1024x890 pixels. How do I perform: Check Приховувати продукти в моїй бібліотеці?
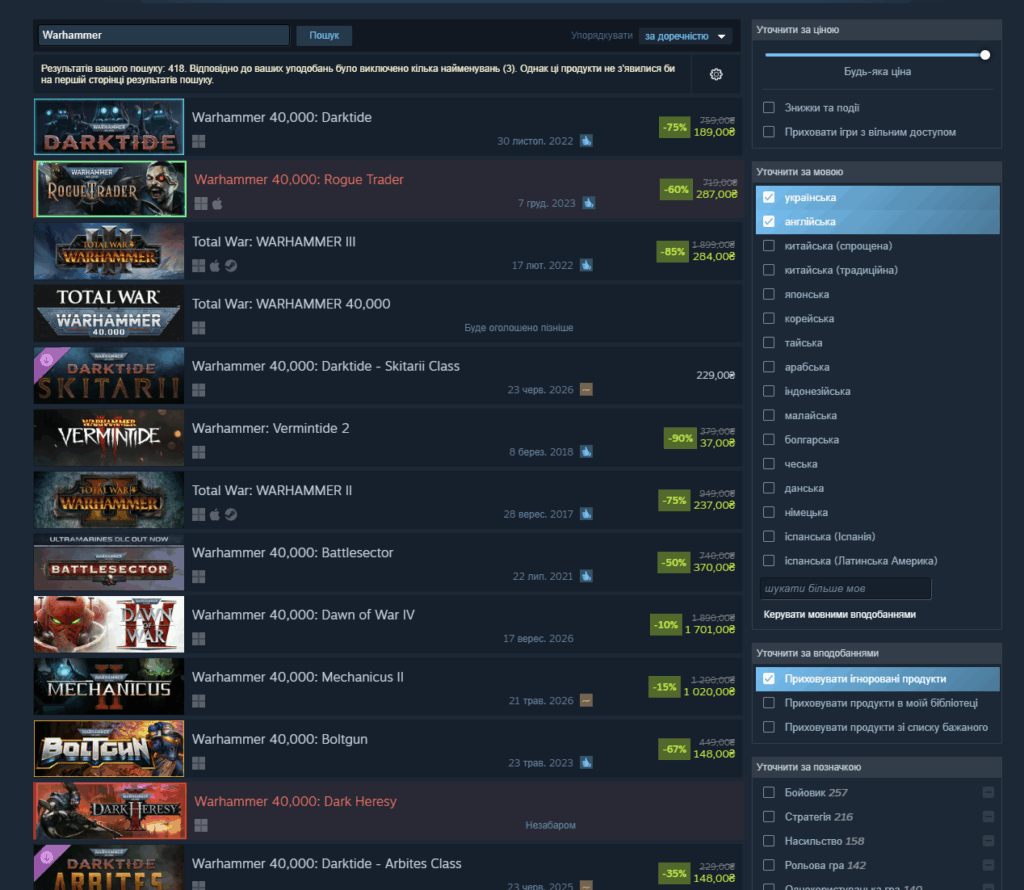[x=769, y=703]
